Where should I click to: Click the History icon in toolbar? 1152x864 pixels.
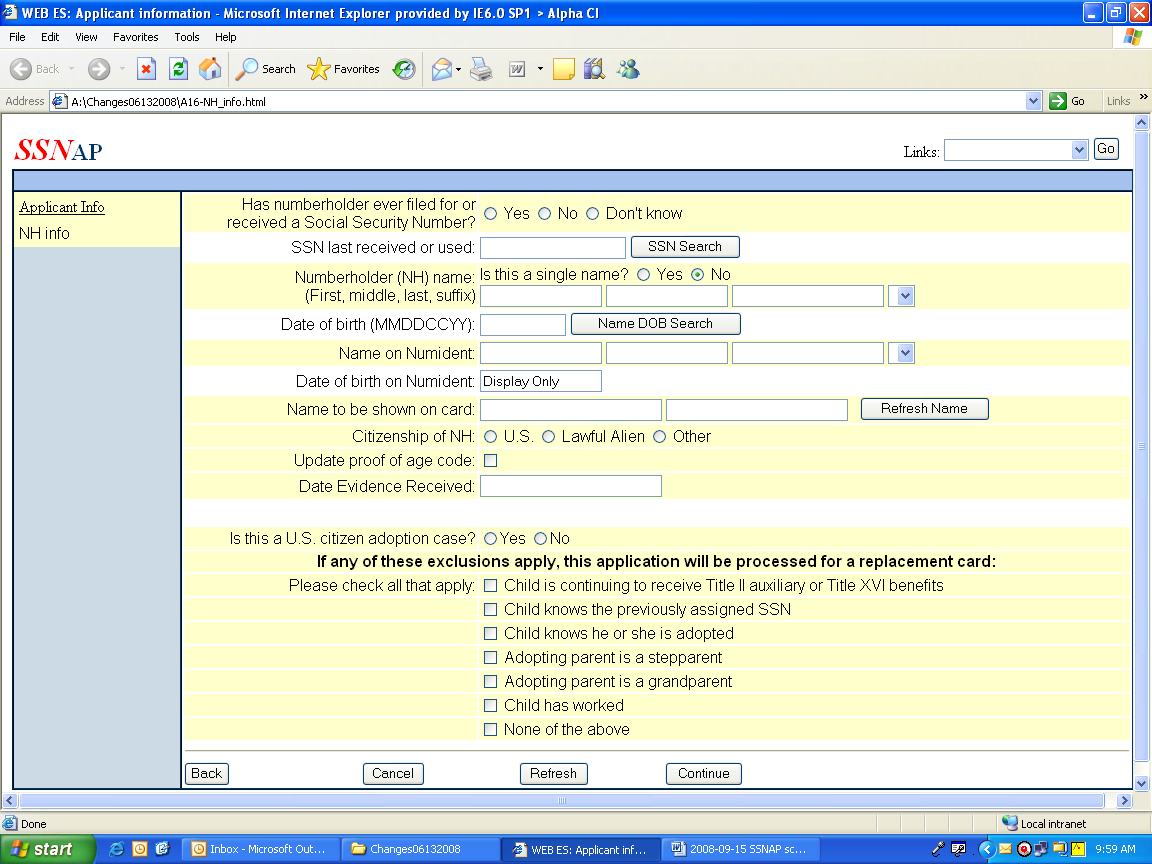click(404, 69)
